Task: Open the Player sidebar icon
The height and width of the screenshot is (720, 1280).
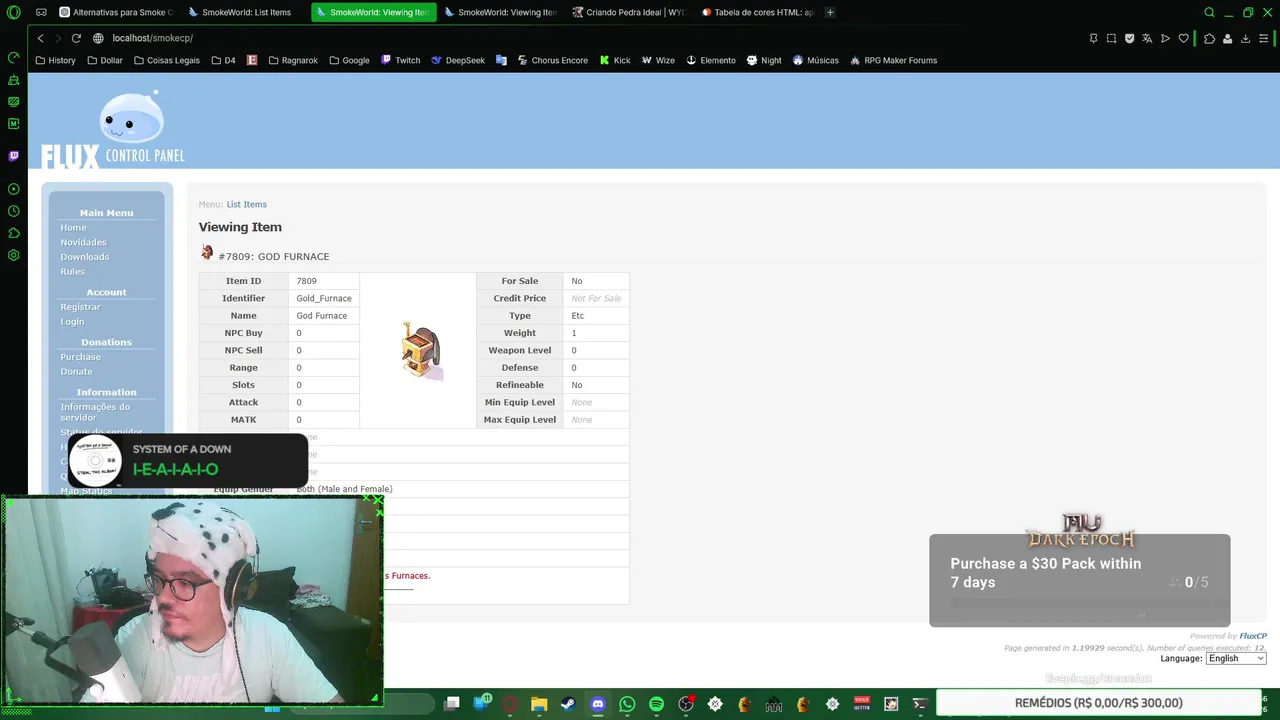Action: pyautogui.click(x=13, y=189)
